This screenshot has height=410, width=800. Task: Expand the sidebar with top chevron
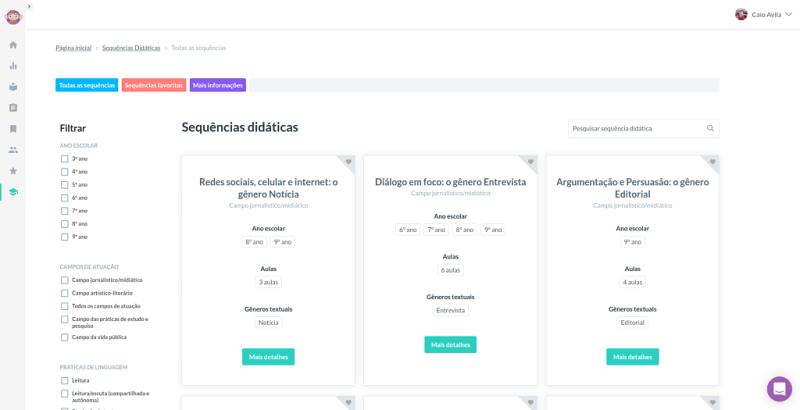(x=29, y=6)
